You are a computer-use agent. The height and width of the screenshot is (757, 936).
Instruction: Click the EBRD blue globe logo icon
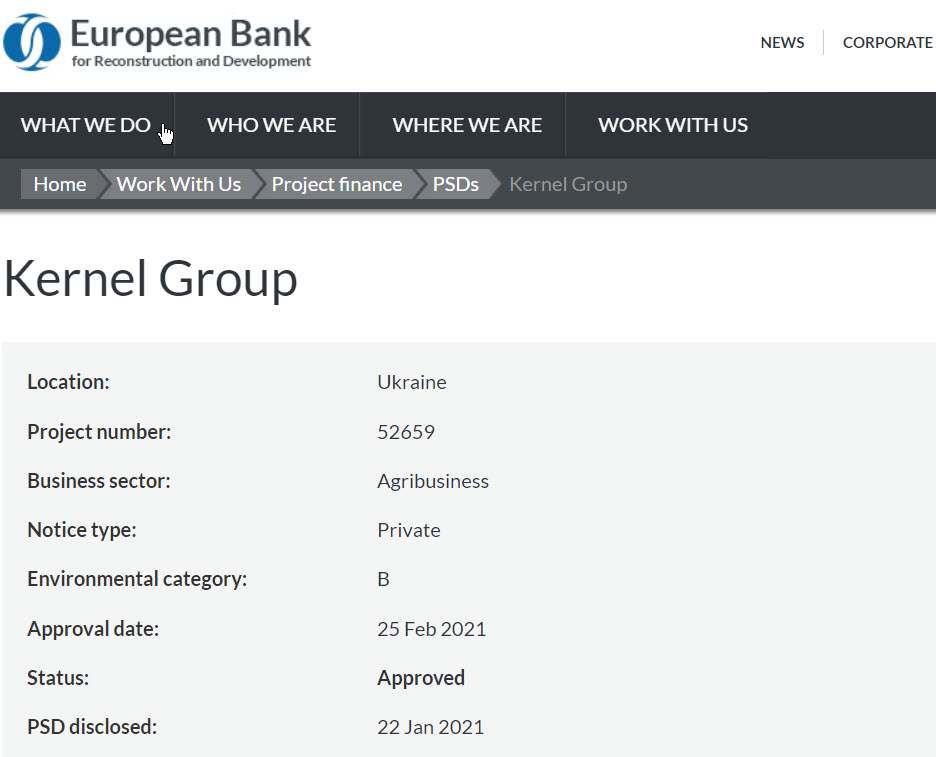coord(32,42)
